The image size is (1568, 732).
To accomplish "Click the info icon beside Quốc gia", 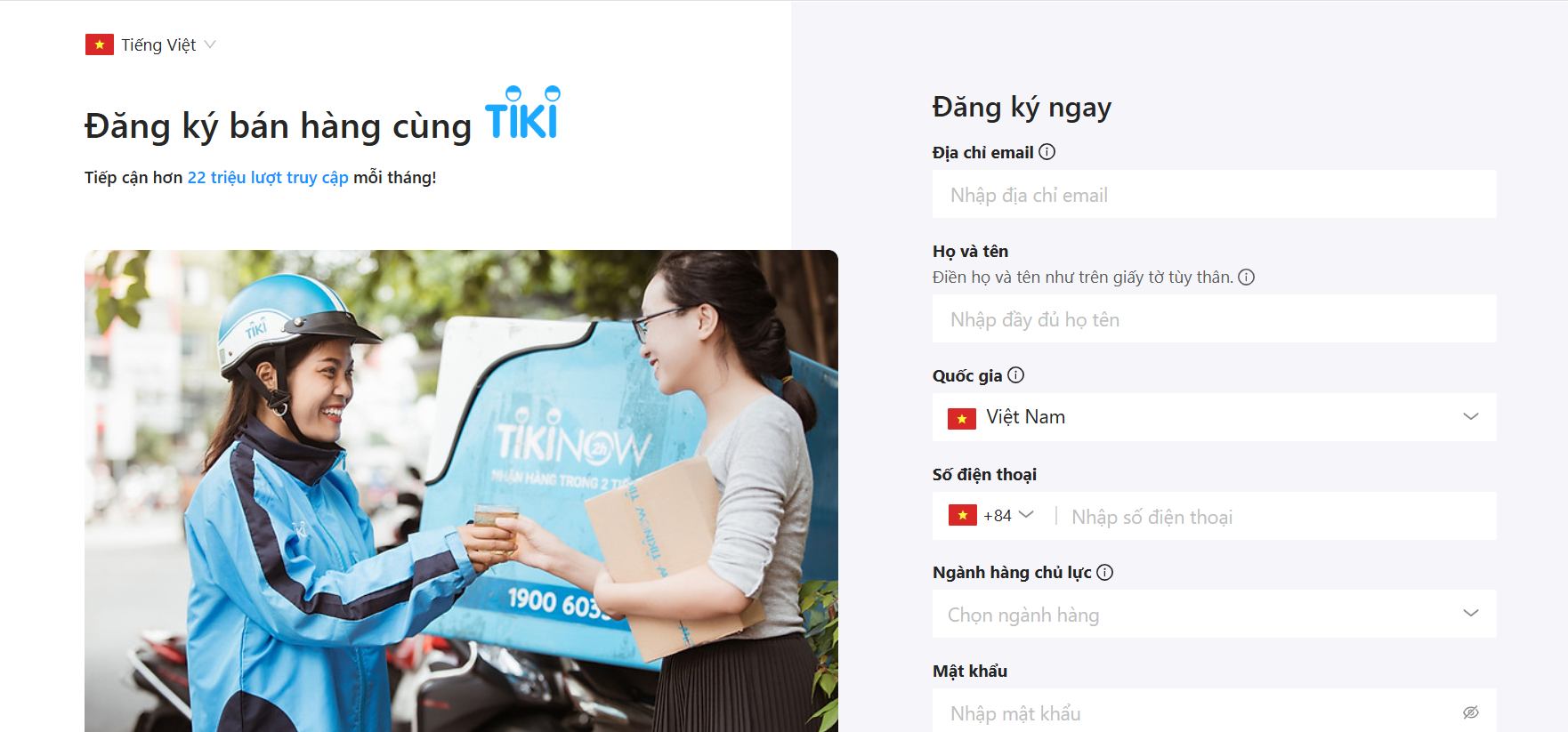I will (1015, 375).
